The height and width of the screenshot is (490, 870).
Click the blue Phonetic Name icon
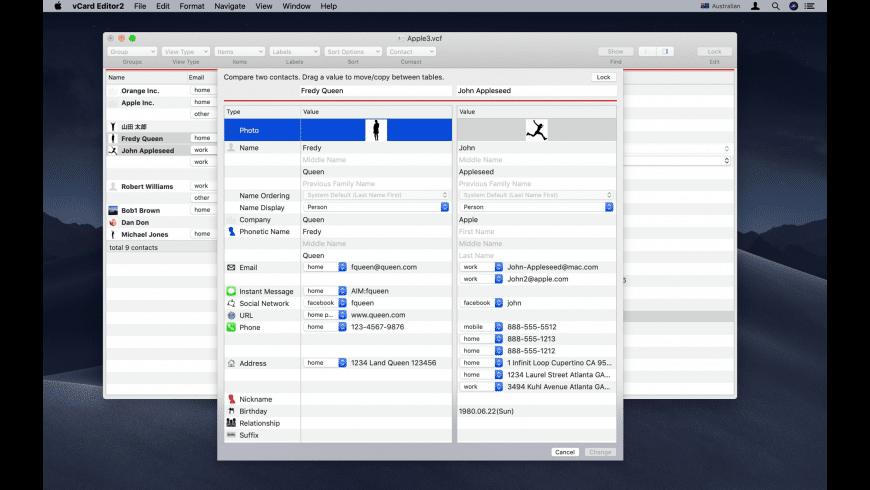click(231, 231)
